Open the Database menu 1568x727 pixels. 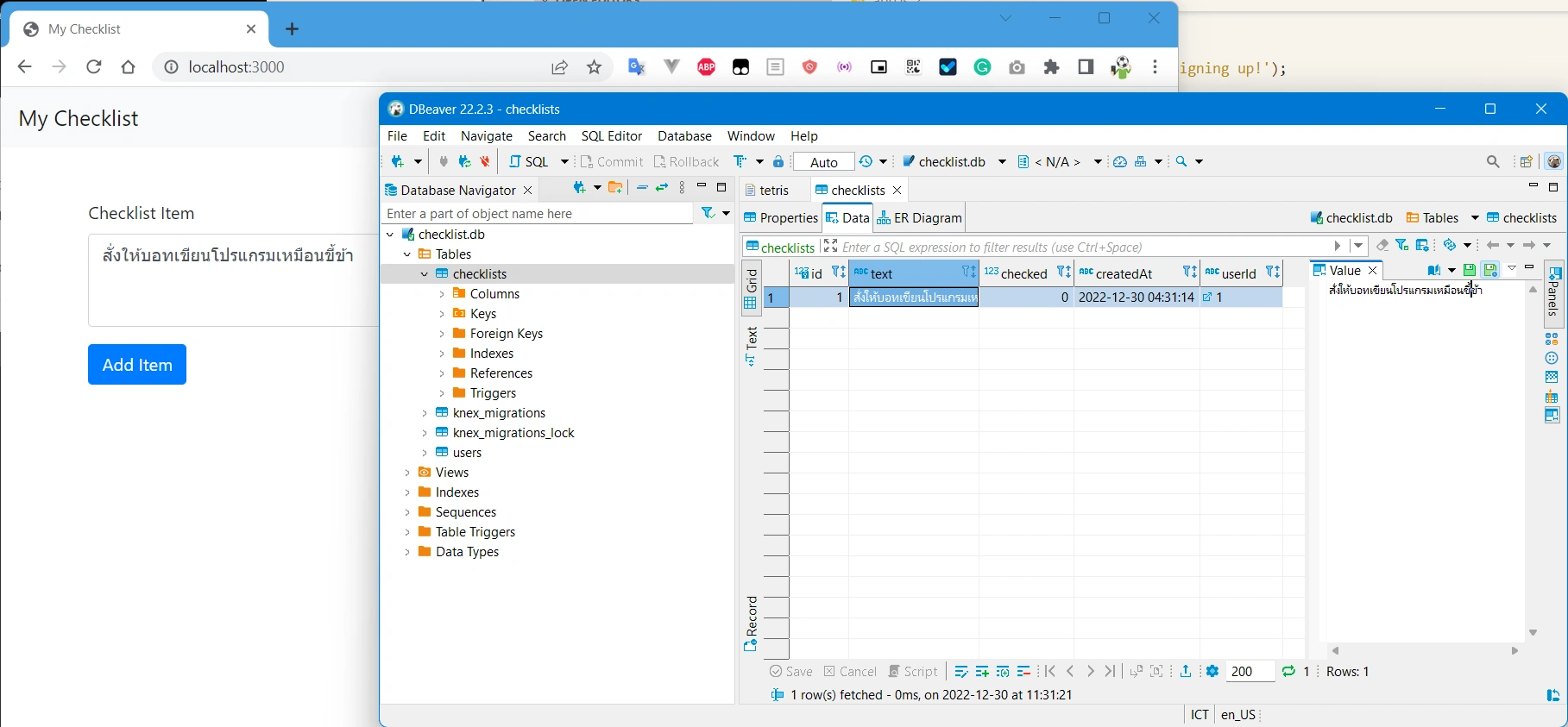tap(684, 136)
